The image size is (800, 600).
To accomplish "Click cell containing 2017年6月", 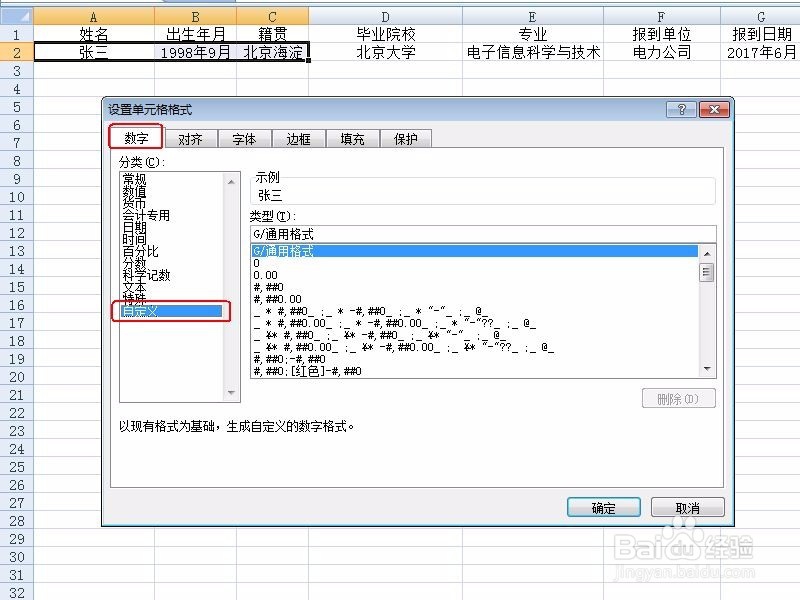I will point(760,52).
